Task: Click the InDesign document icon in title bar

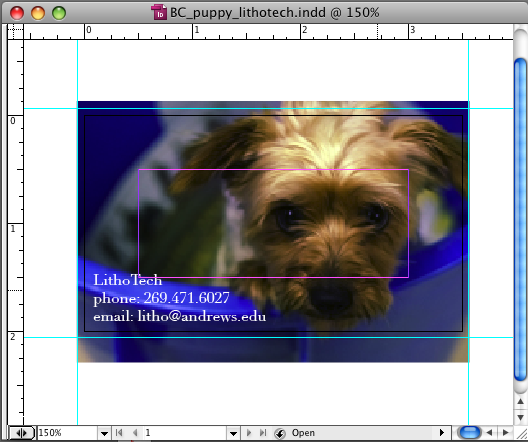Action: 159,12
